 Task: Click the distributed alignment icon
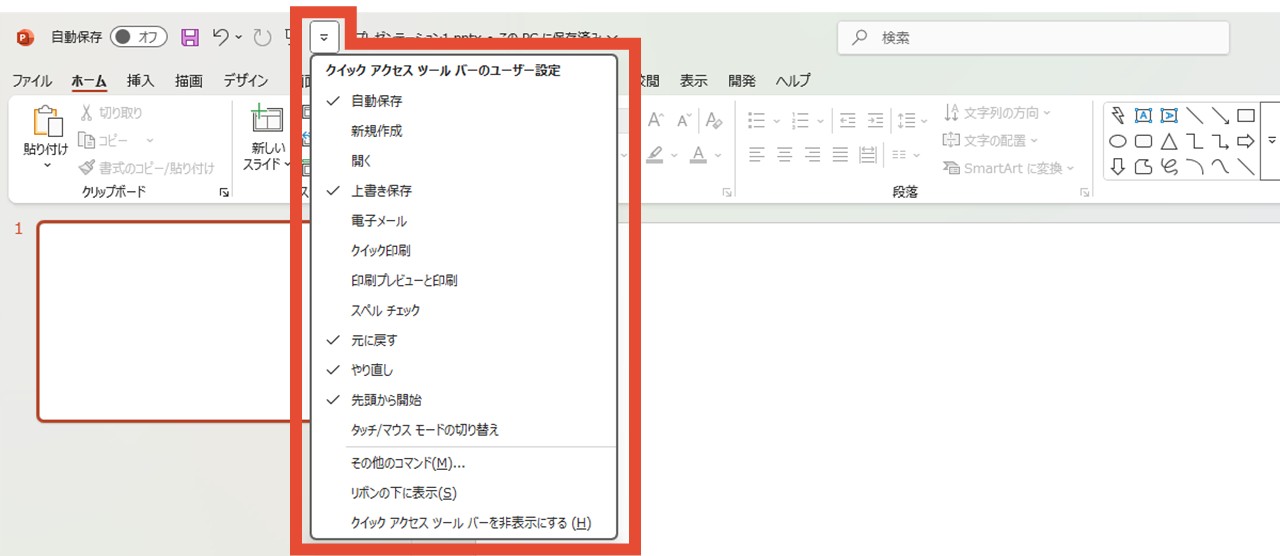pos(868,154)
